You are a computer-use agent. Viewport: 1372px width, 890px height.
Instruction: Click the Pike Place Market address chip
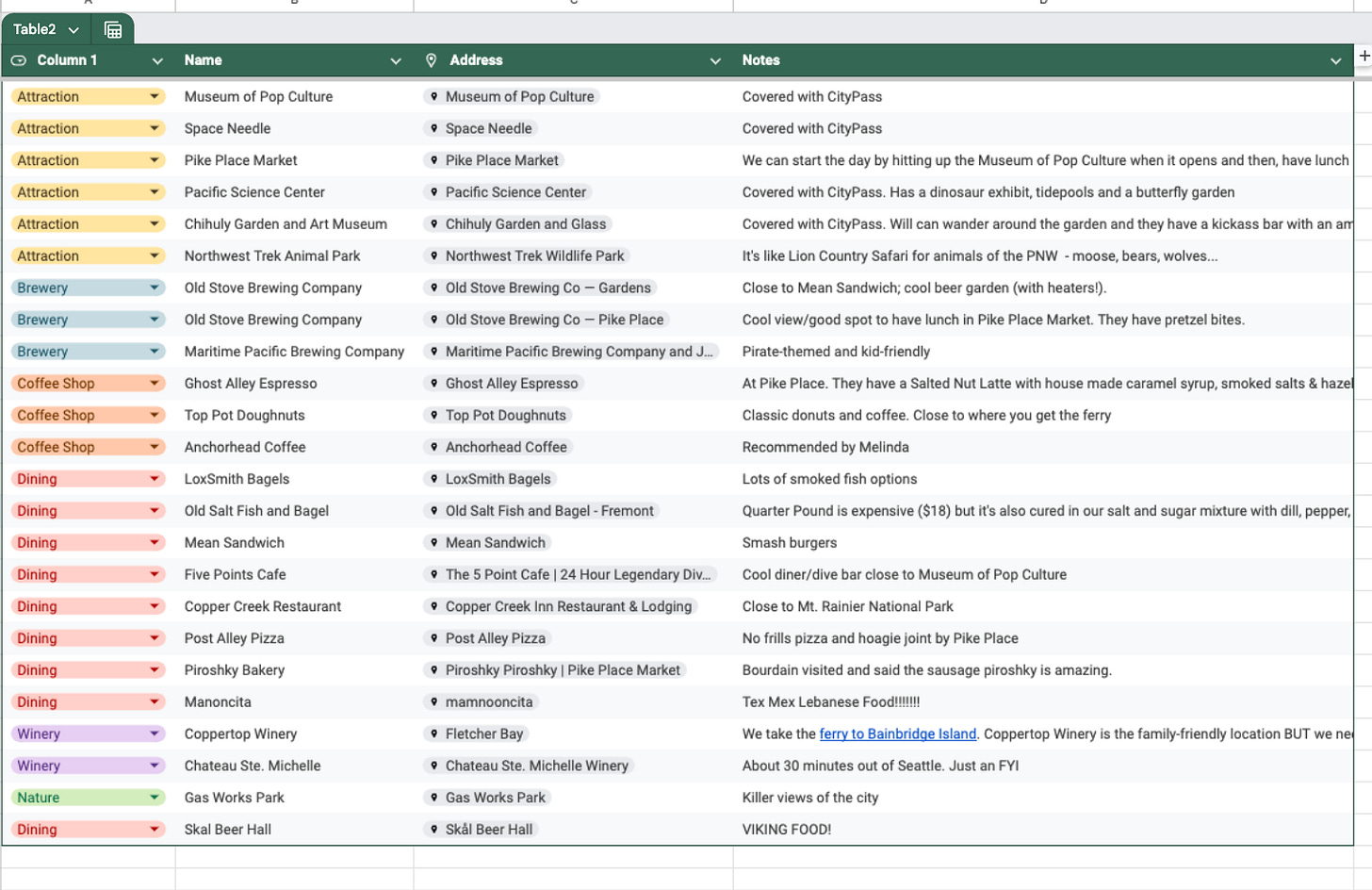coord(495,160)
